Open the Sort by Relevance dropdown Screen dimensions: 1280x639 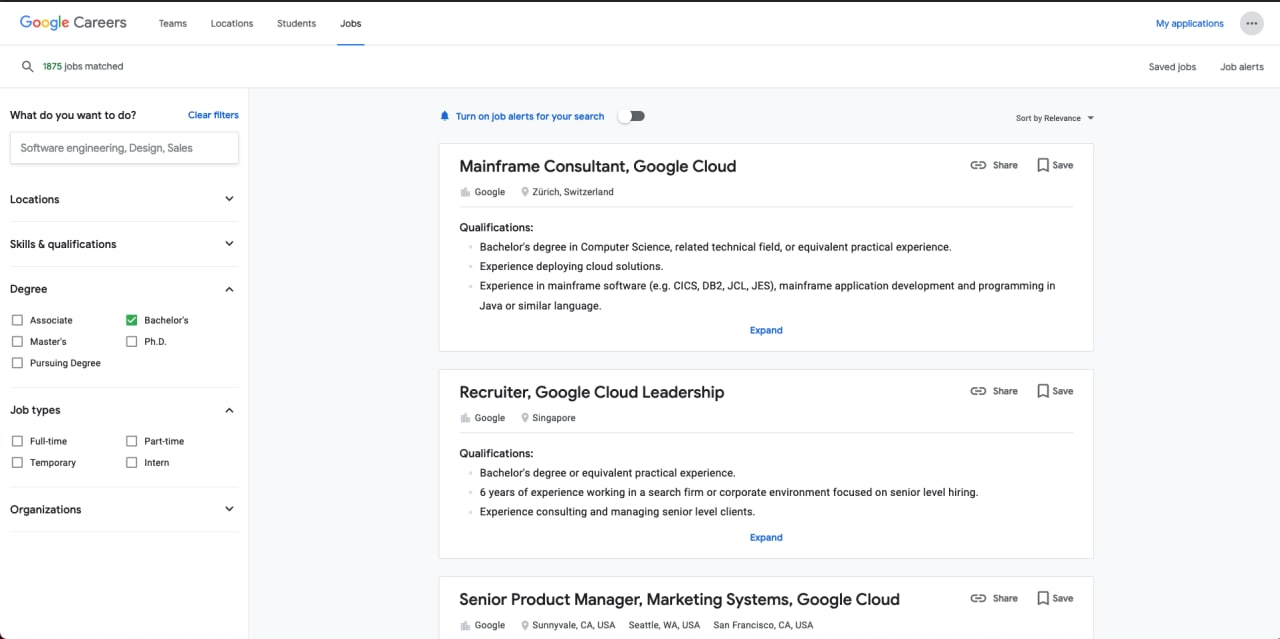tap(1055, 118)
